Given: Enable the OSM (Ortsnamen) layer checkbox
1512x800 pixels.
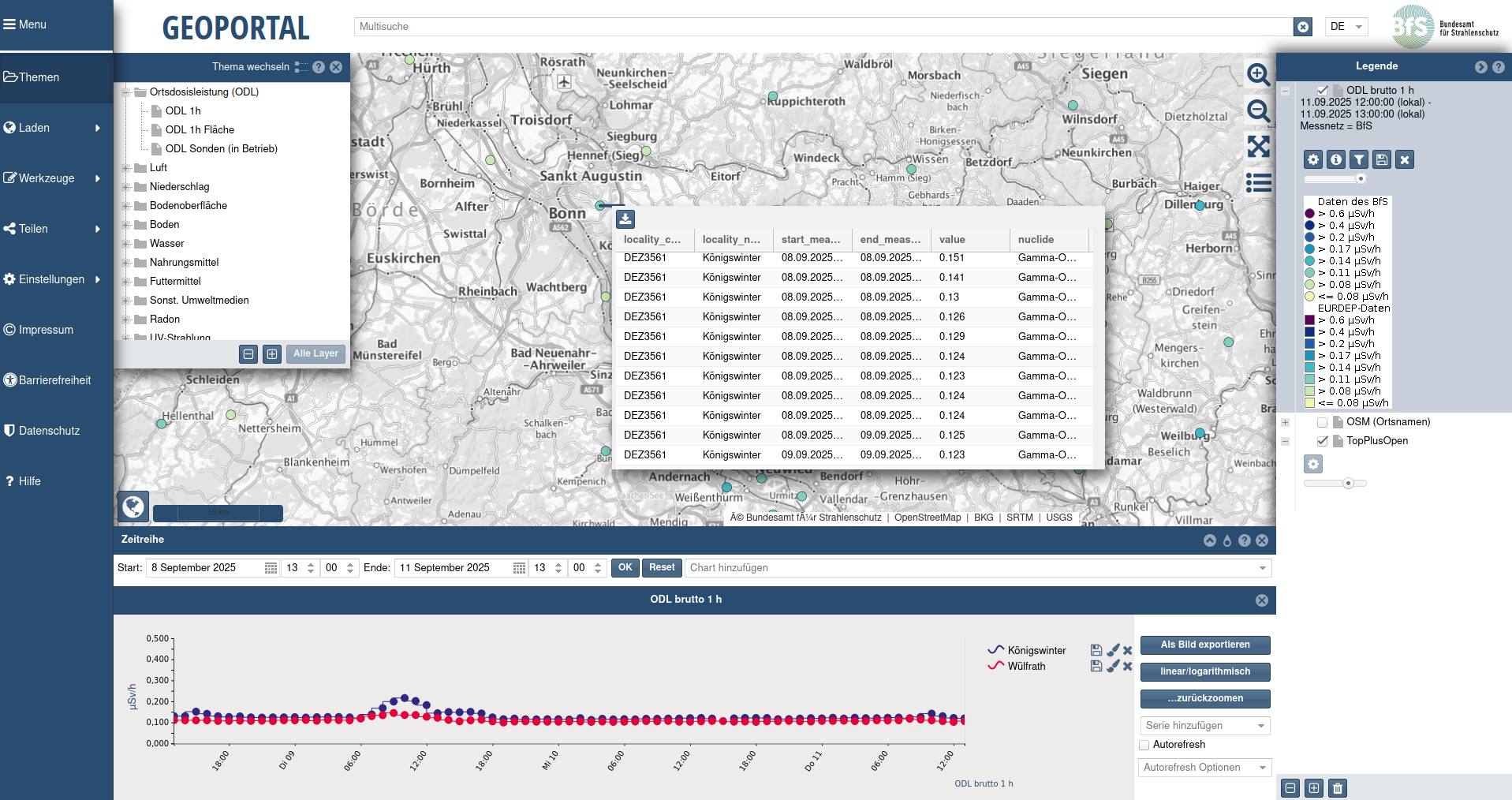Looking at the screenshot, I should [1323, 422].
